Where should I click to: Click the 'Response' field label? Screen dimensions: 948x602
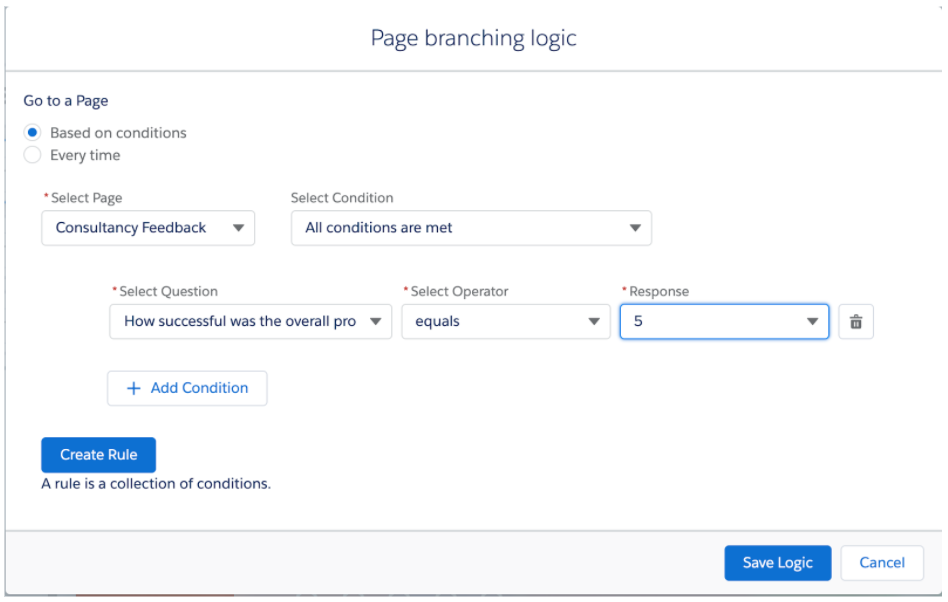[659, 291]
